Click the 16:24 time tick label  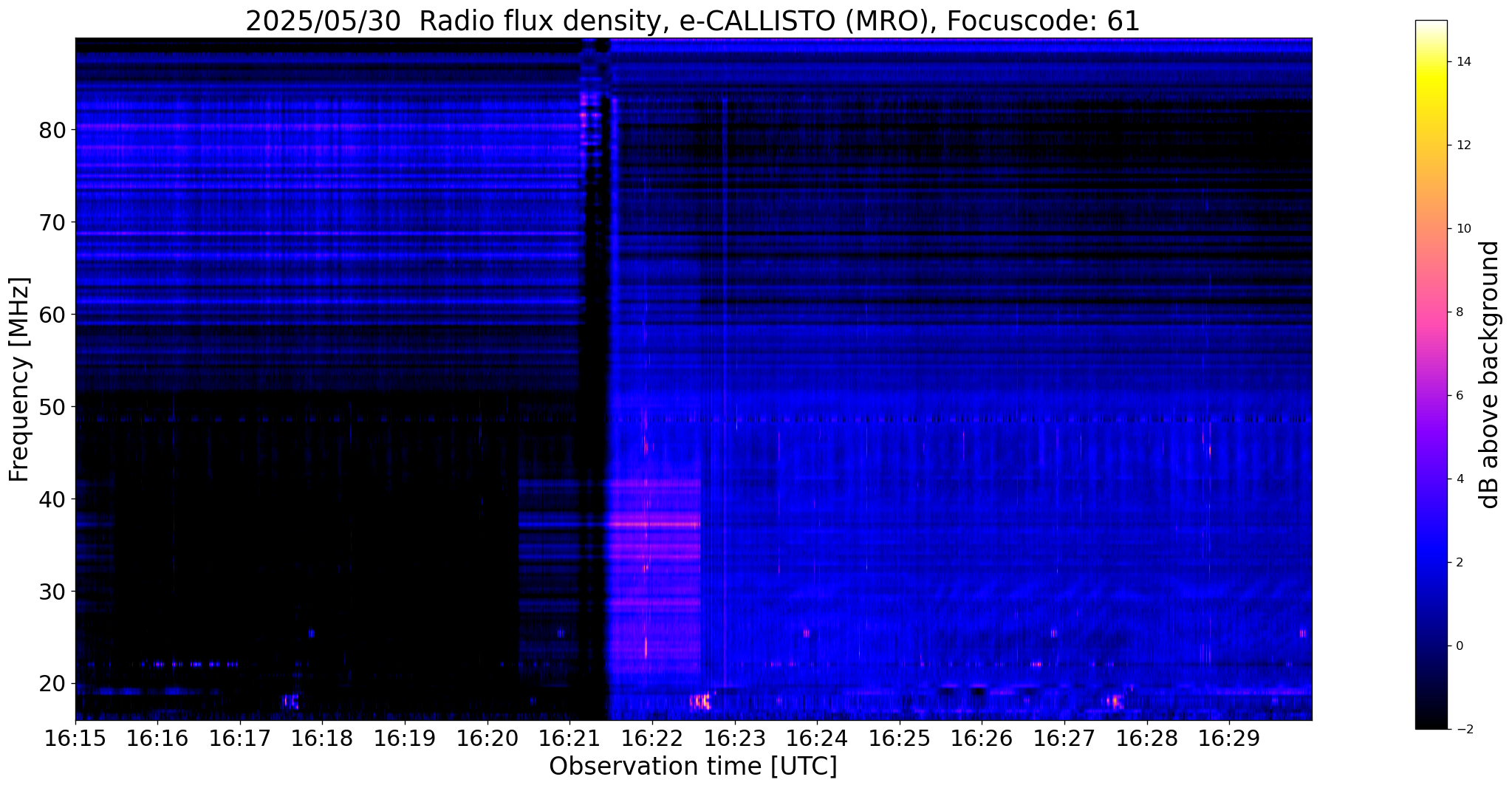click(x=817, y=739)
